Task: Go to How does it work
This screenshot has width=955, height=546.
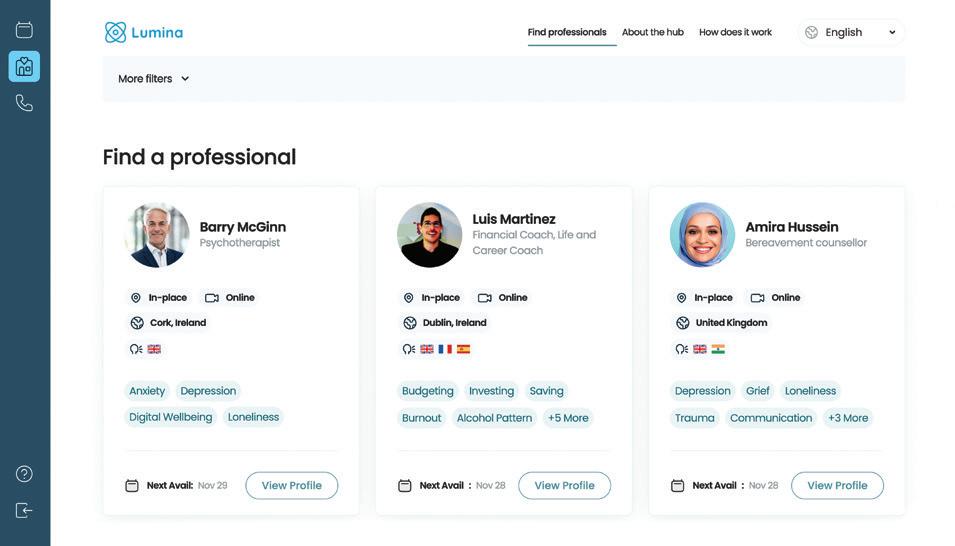Action: (x=735, y=32)
